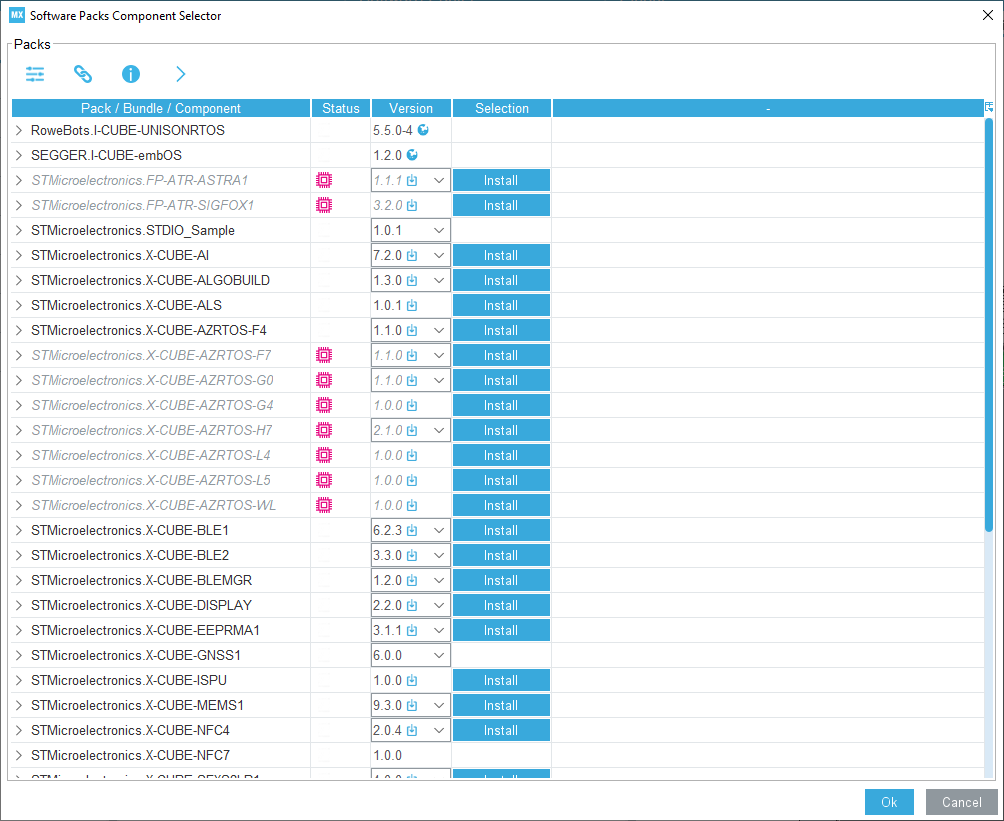Click the chip status icon for X-CUBE-AZRTOS-F7

(324, 355)
